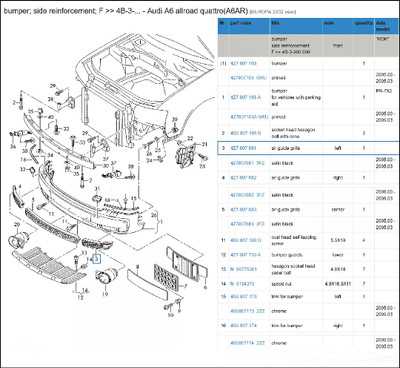Screen dimensions: 400x368
Task: Click license plate bracket callout 6
Action: pos(205,287)
